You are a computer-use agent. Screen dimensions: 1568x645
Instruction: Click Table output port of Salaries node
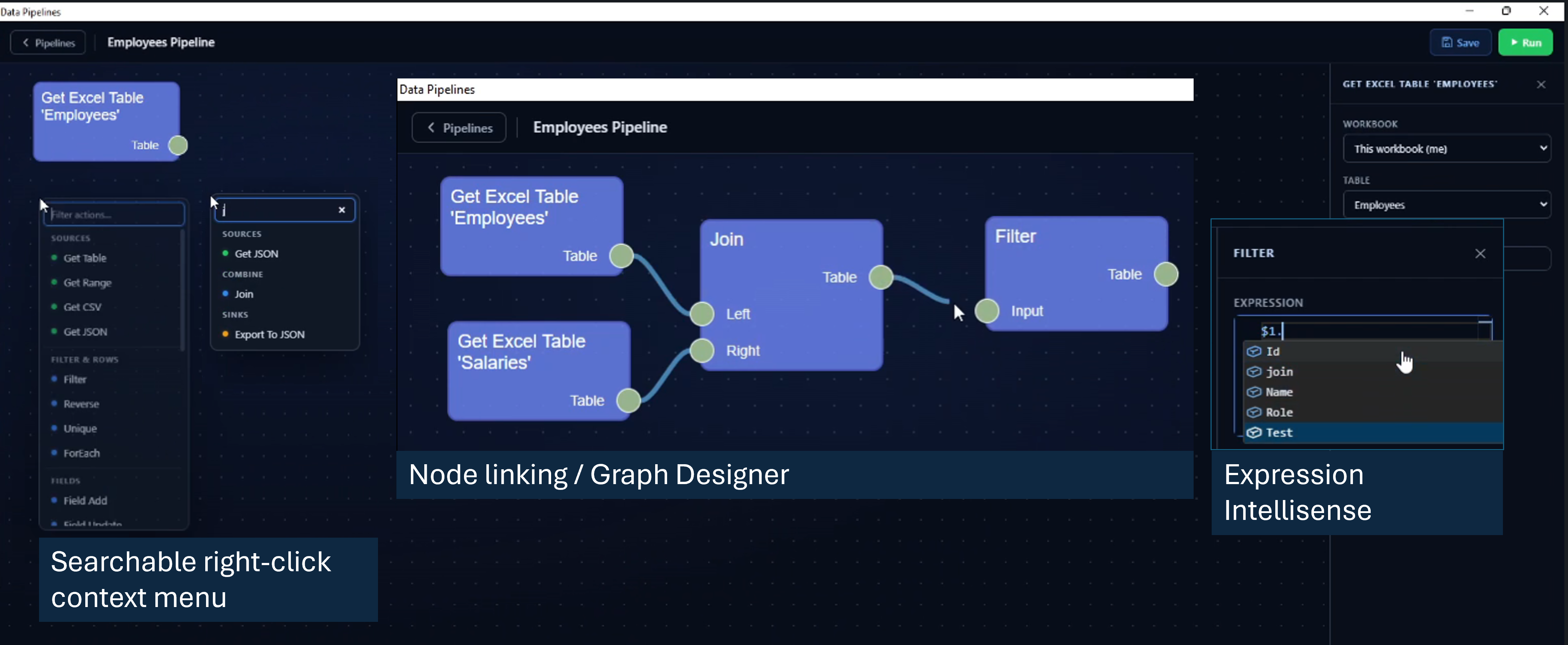point(628,401)
